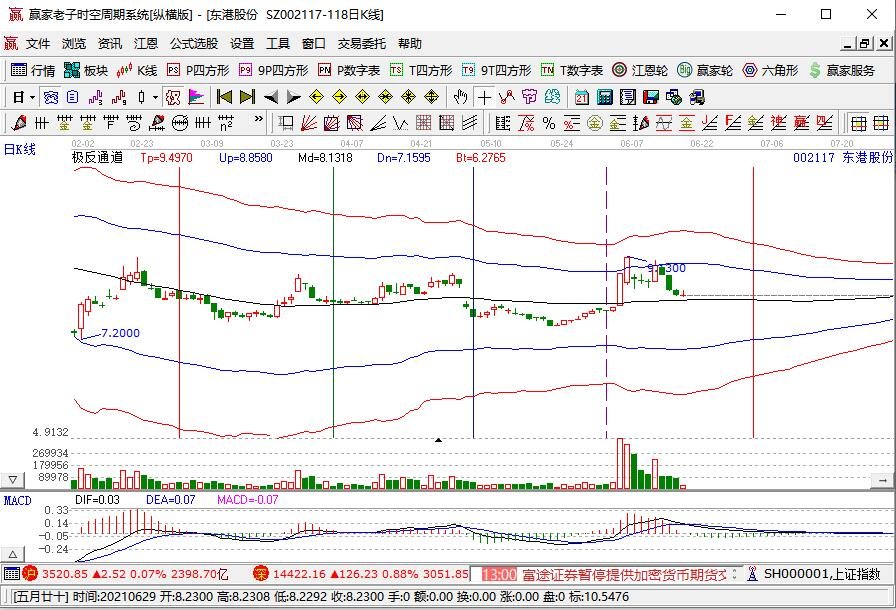Select the percent % tool
This screenshot has height=610, width=896.
point(549,123)
